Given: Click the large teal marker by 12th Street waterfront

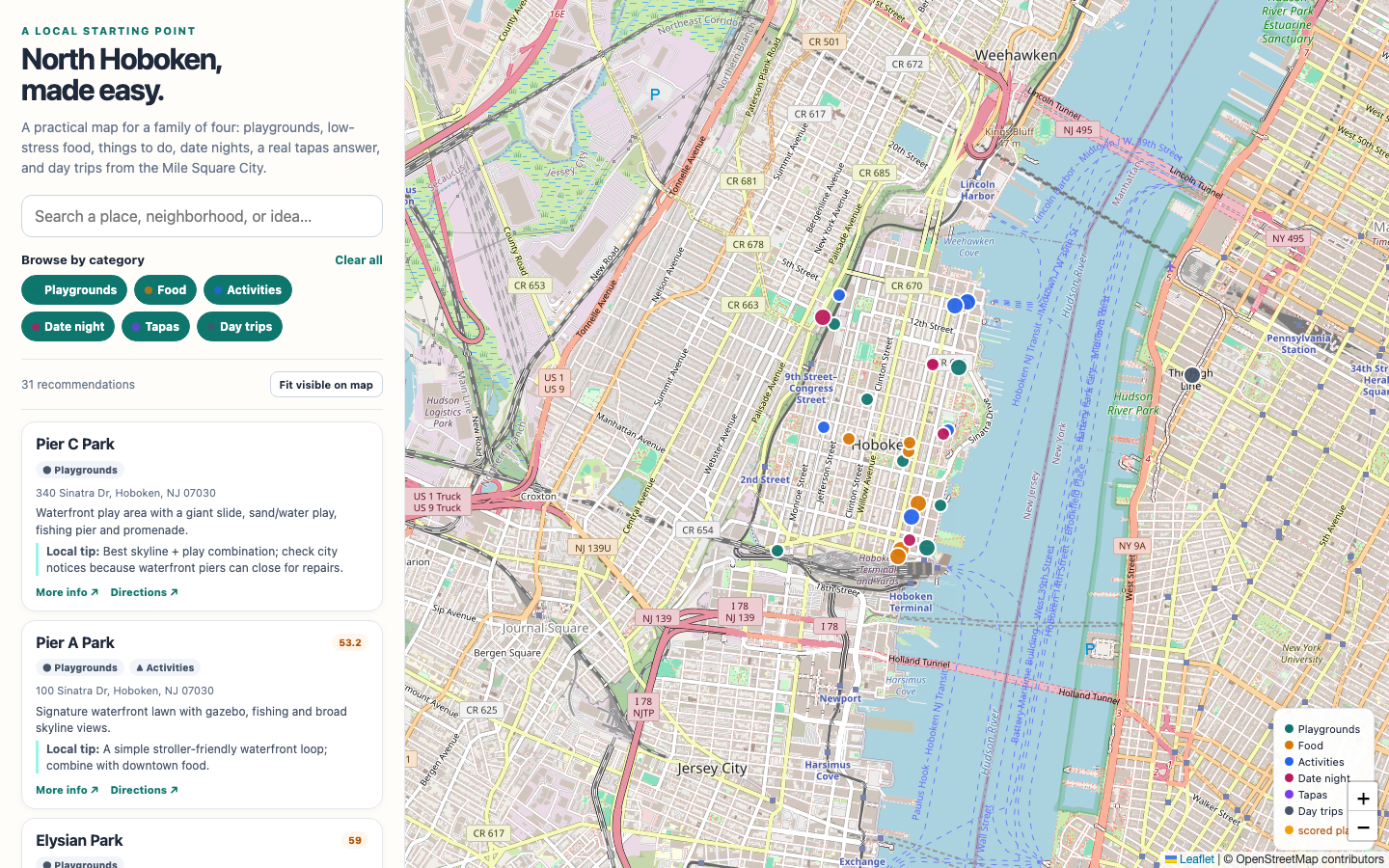Looking at the screenshot, I should (x=959, y=367).
